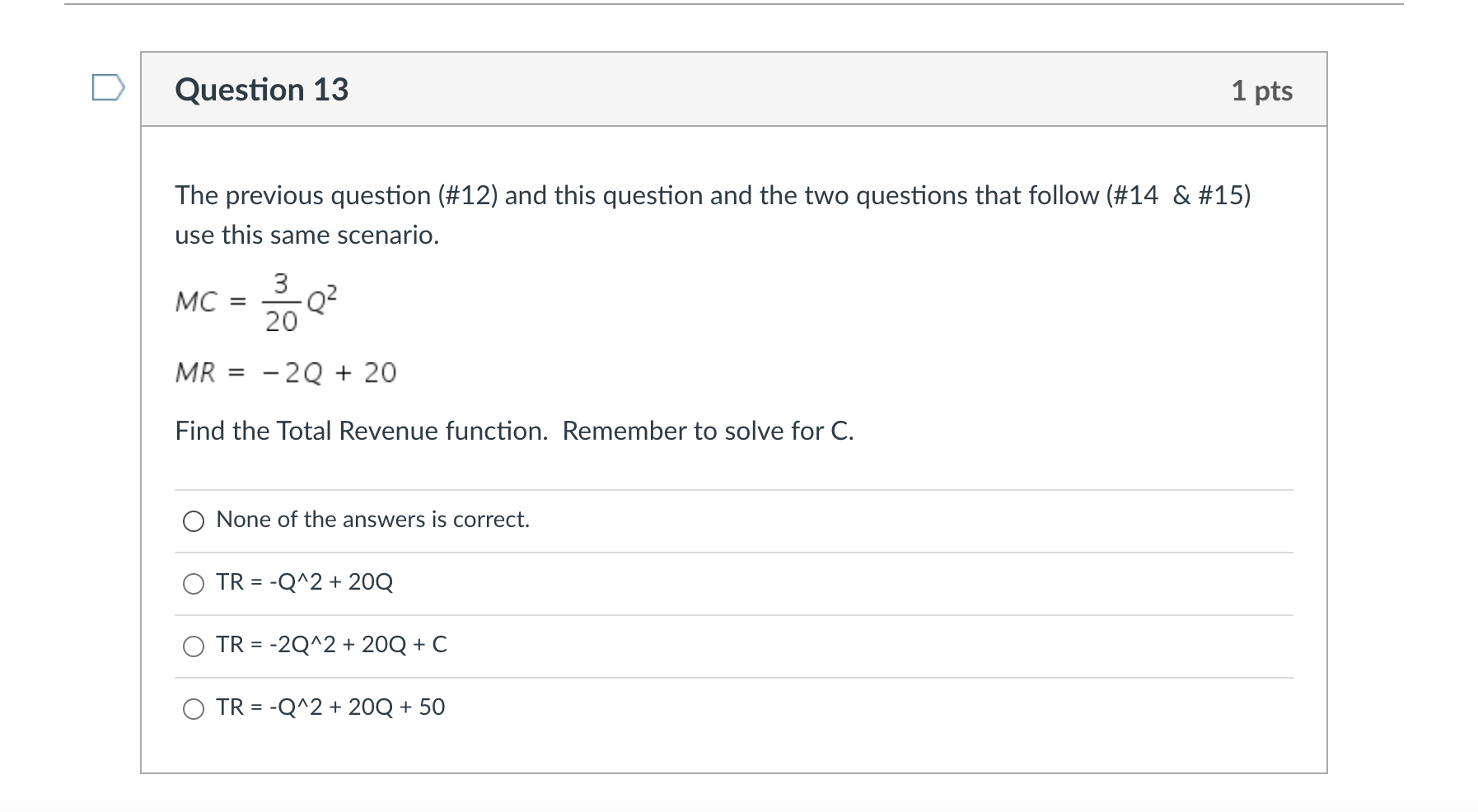Click the 3/20 fraction in the MC formula
1478x812 pixels.
[x=281, y=302]
